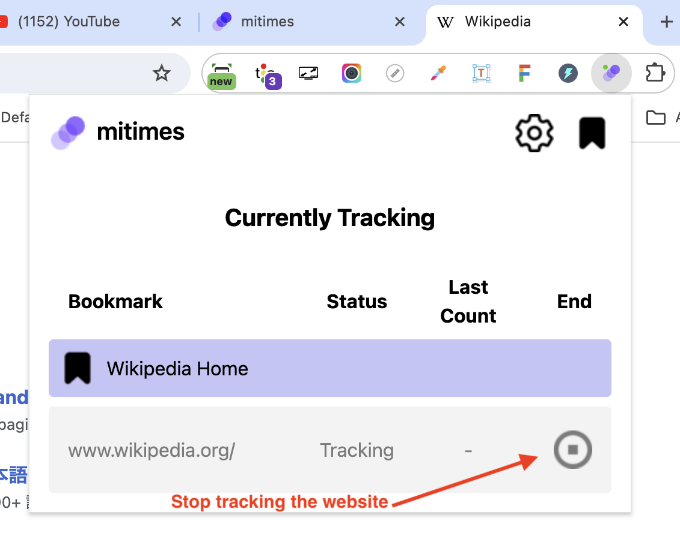This screenshot has height=539, width=680.
Task: Click the mitimes logo in popup header
Action: pyautogui.click(x=118, y=131)
